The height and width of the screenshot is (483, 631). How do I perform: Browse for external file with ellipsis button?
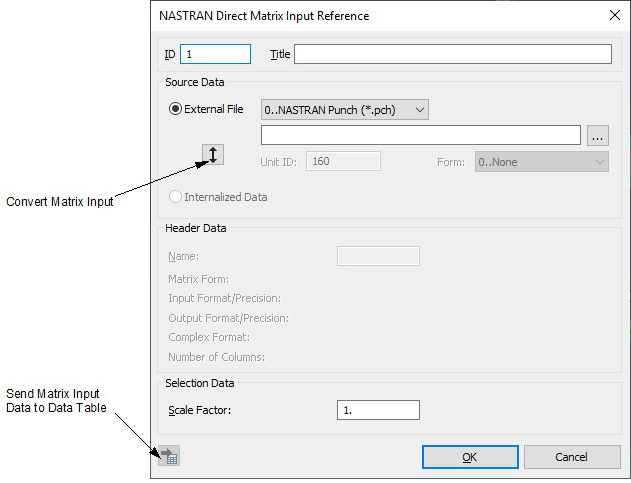pyautogui.click(x=598, y=135)
